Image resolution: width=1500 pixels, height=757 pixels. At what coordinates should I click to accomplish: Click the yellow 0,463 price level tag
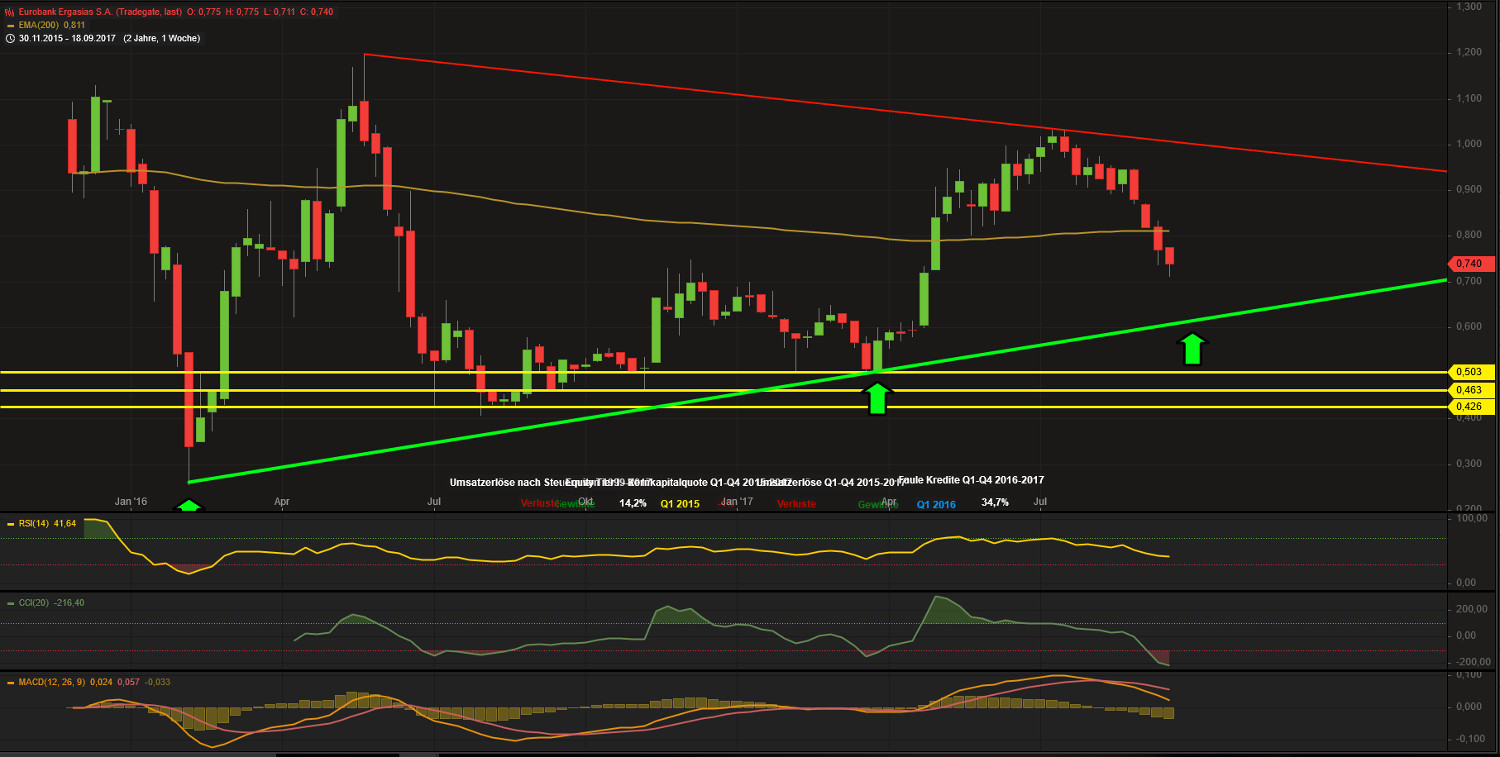click(1466, 390)
